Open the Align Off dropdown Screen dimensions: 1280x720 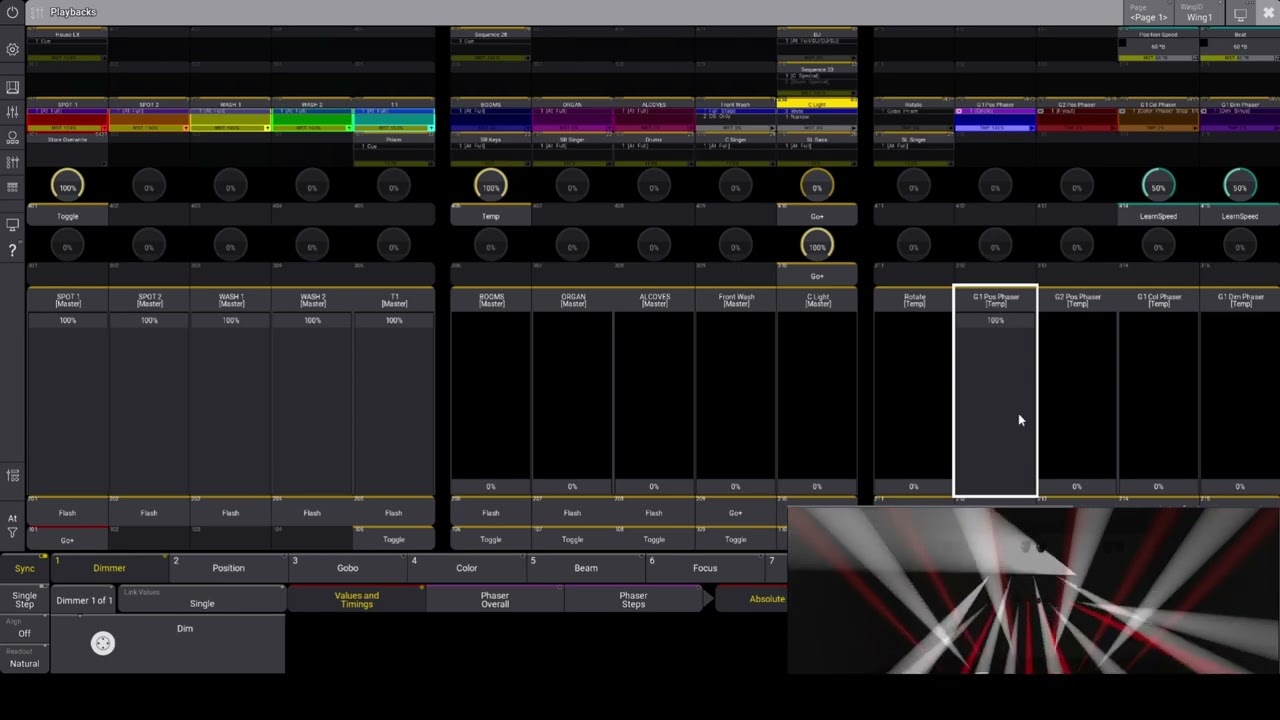tap(25, 628)
